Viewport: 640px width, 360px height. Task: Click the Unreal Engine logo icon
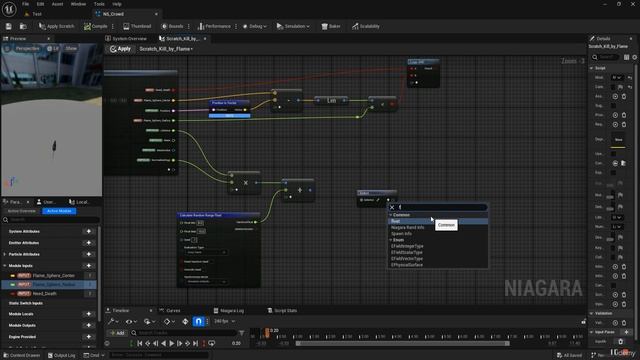(x=9, y=9)
